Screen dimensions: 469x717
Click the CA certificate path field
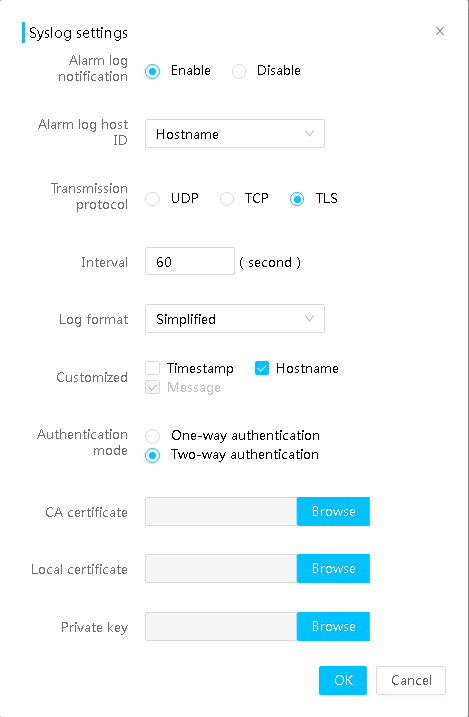[x=221, y=511]
